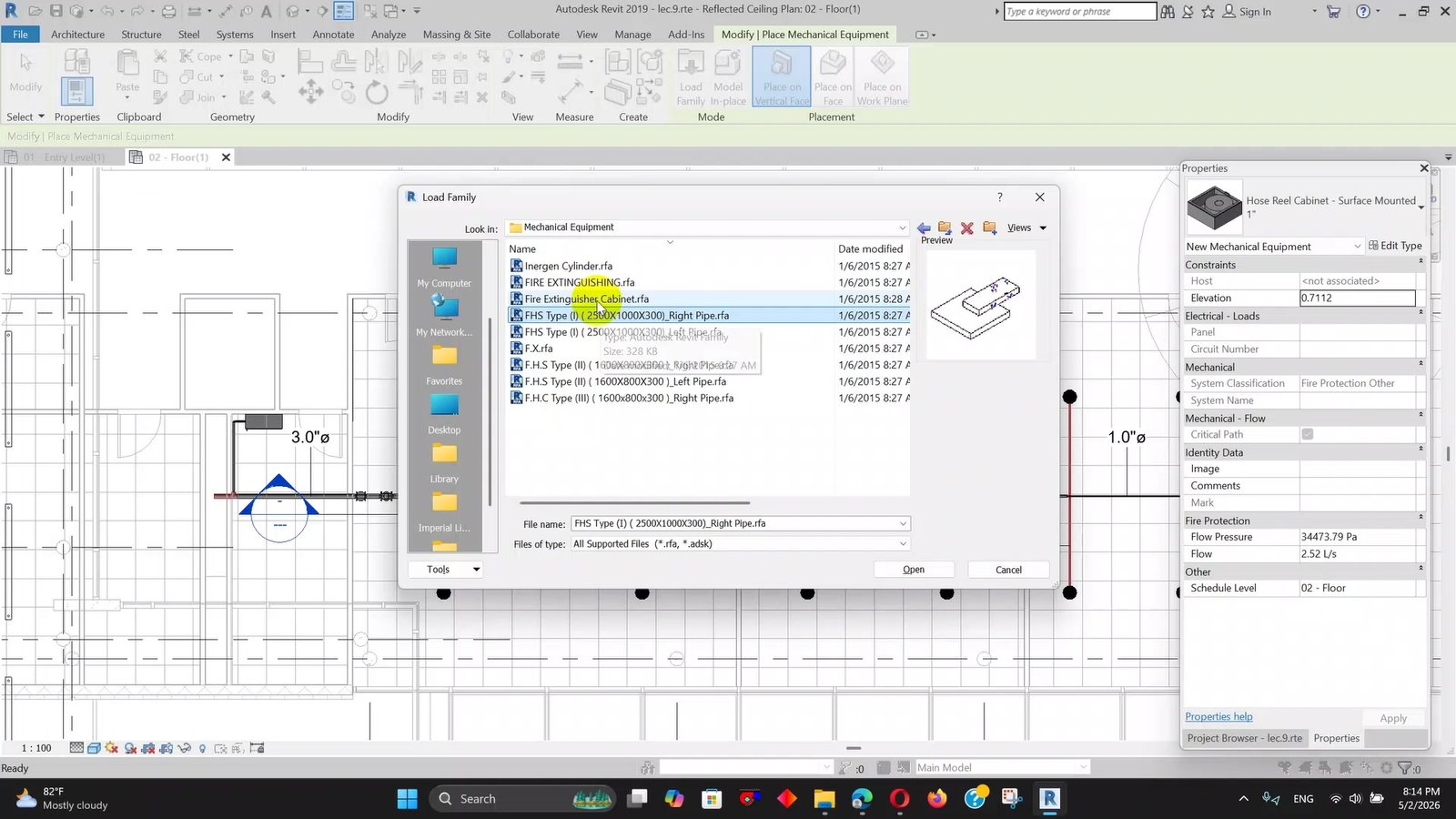Image resolution: width=1456 pixels, height=819 pixels.
Task: Click Open to load the family
Action: pos(914,570)
